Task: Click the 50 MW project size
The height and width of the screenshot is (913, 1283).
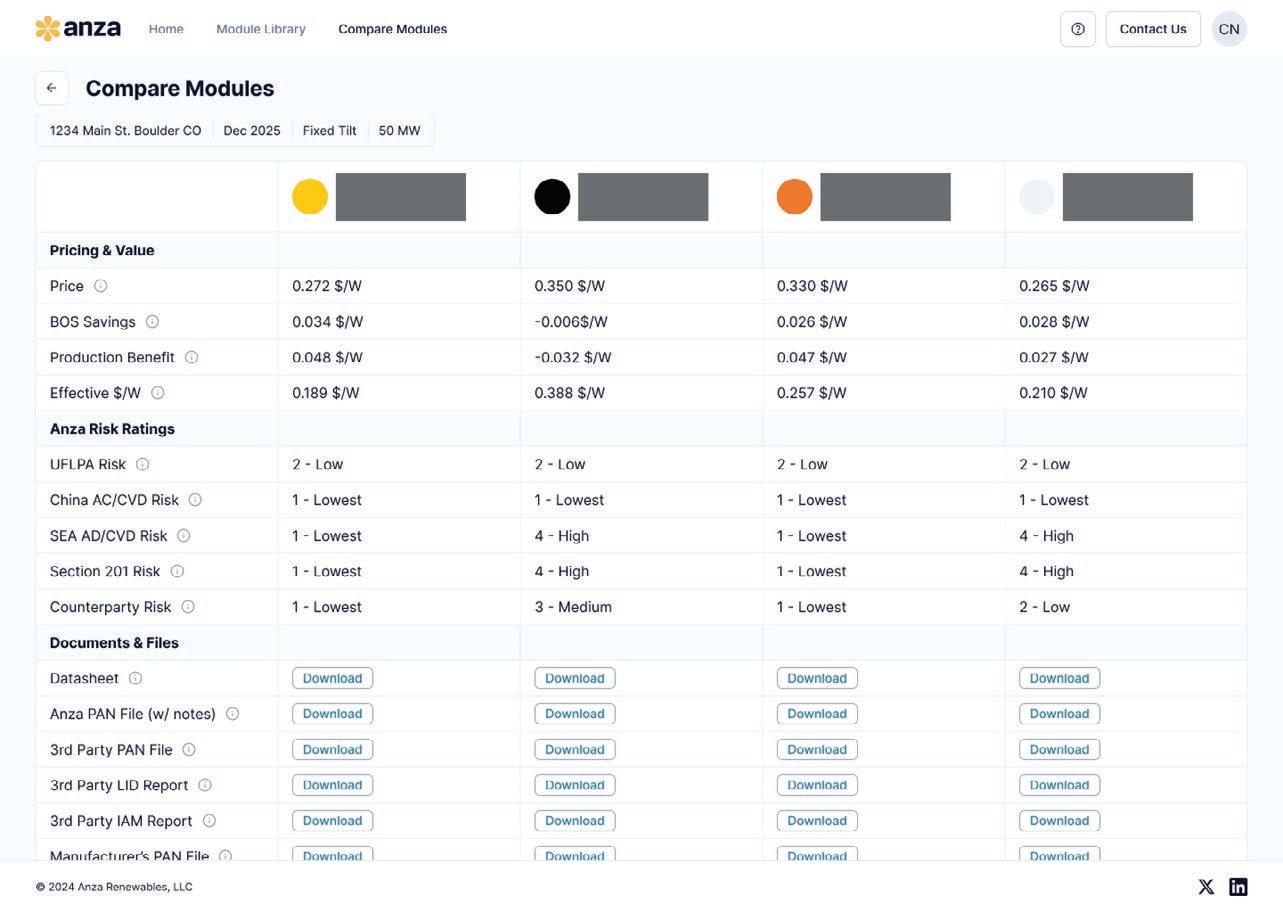Action: point(400,131)
